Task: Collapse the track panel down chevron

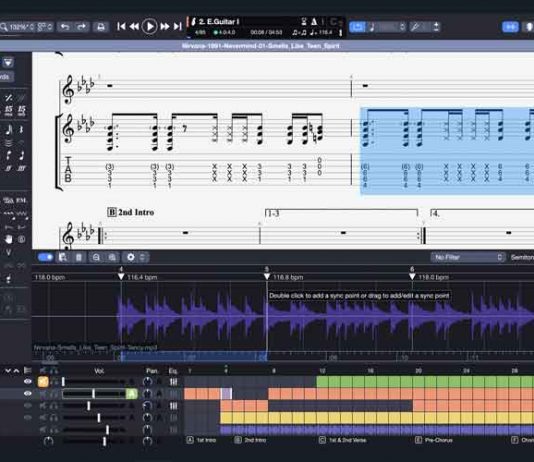Action: point(7,371)
